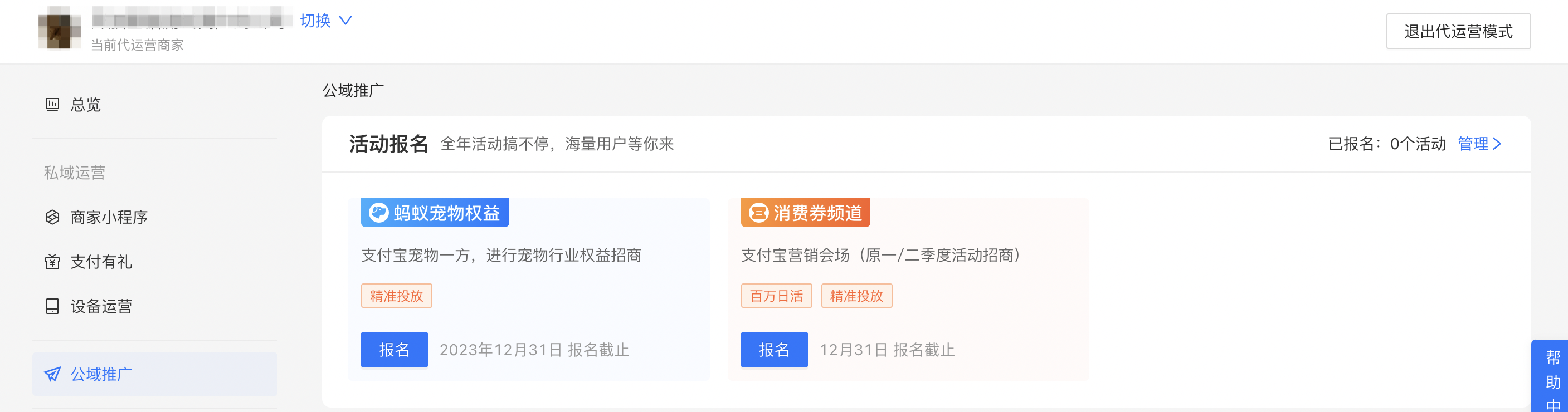The image size is (1568, 412).
Task: Click the merchant avatar thumbnail
Action: point(59,28)
